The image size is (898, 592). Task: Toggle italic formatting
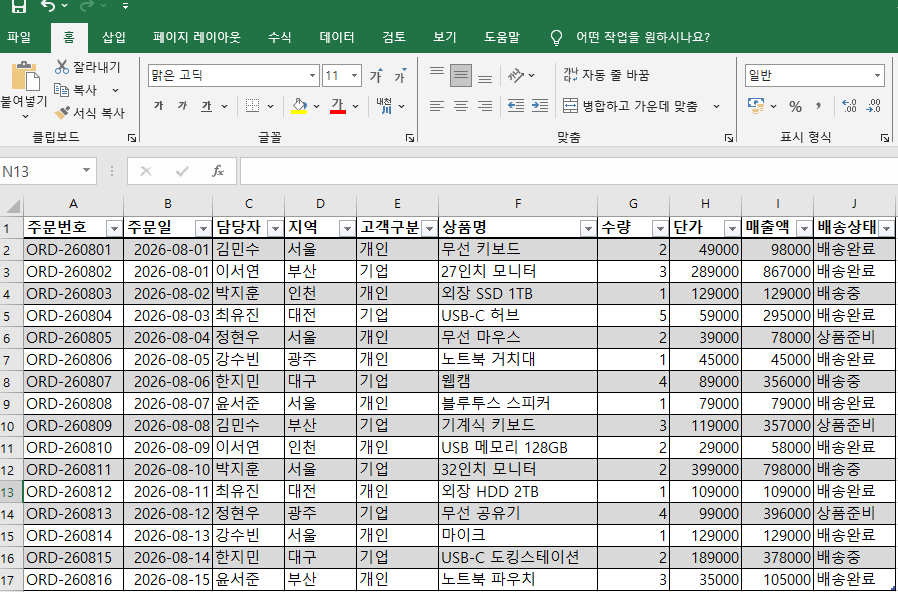click(x=182, y=106)
